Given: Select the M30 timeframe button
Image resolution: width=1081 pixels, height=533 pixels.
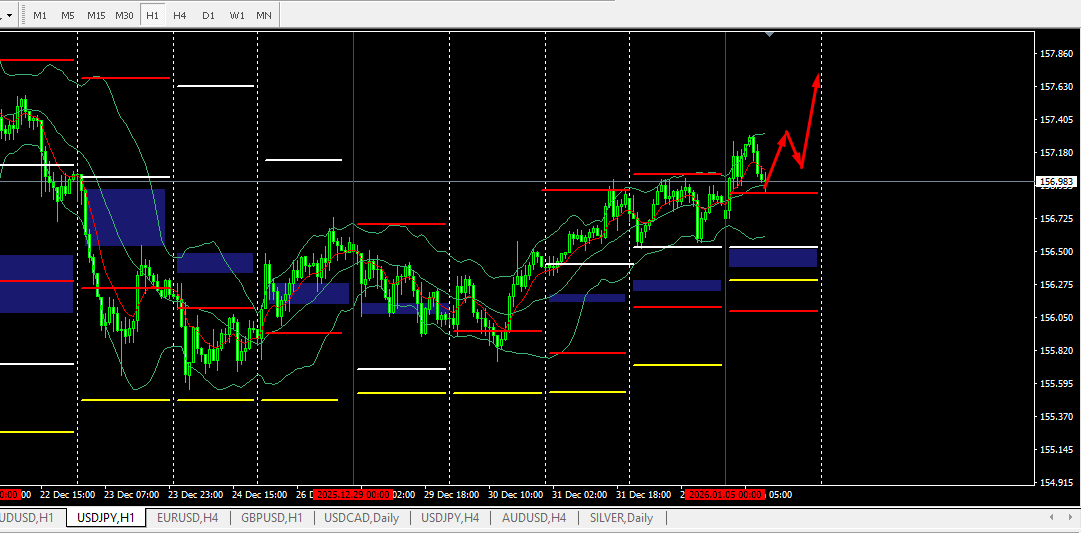Looking at the screenshot, I should click(x=125, y=15).
